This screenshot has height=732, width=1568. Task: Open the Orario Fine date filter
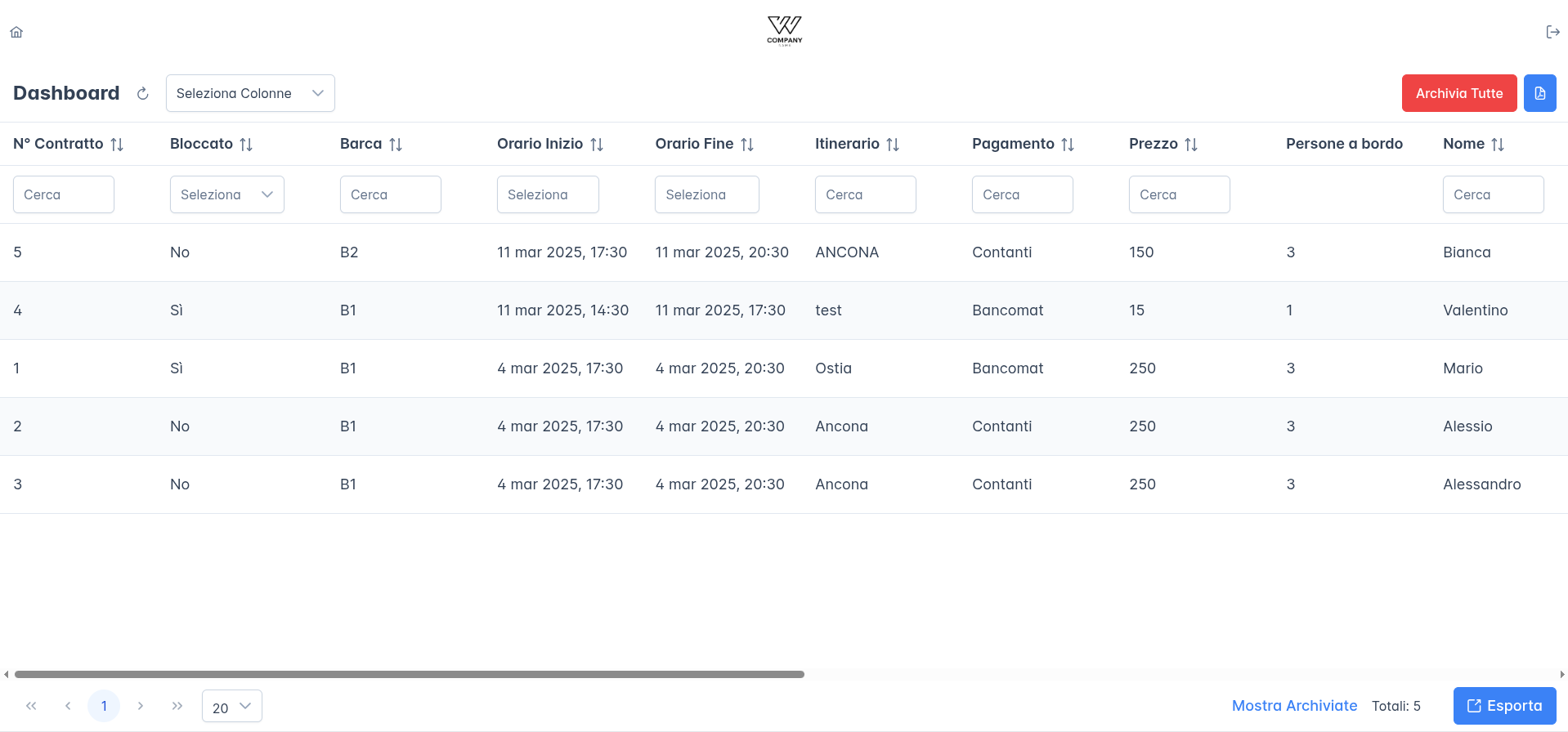tap(706, 195)
